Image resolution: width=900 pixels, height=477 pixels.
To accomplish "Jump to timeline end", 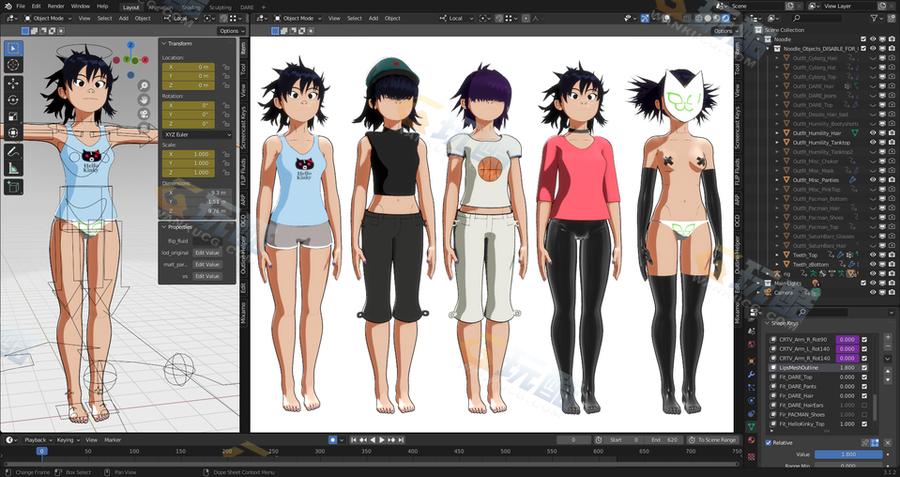I will (401, 440).
